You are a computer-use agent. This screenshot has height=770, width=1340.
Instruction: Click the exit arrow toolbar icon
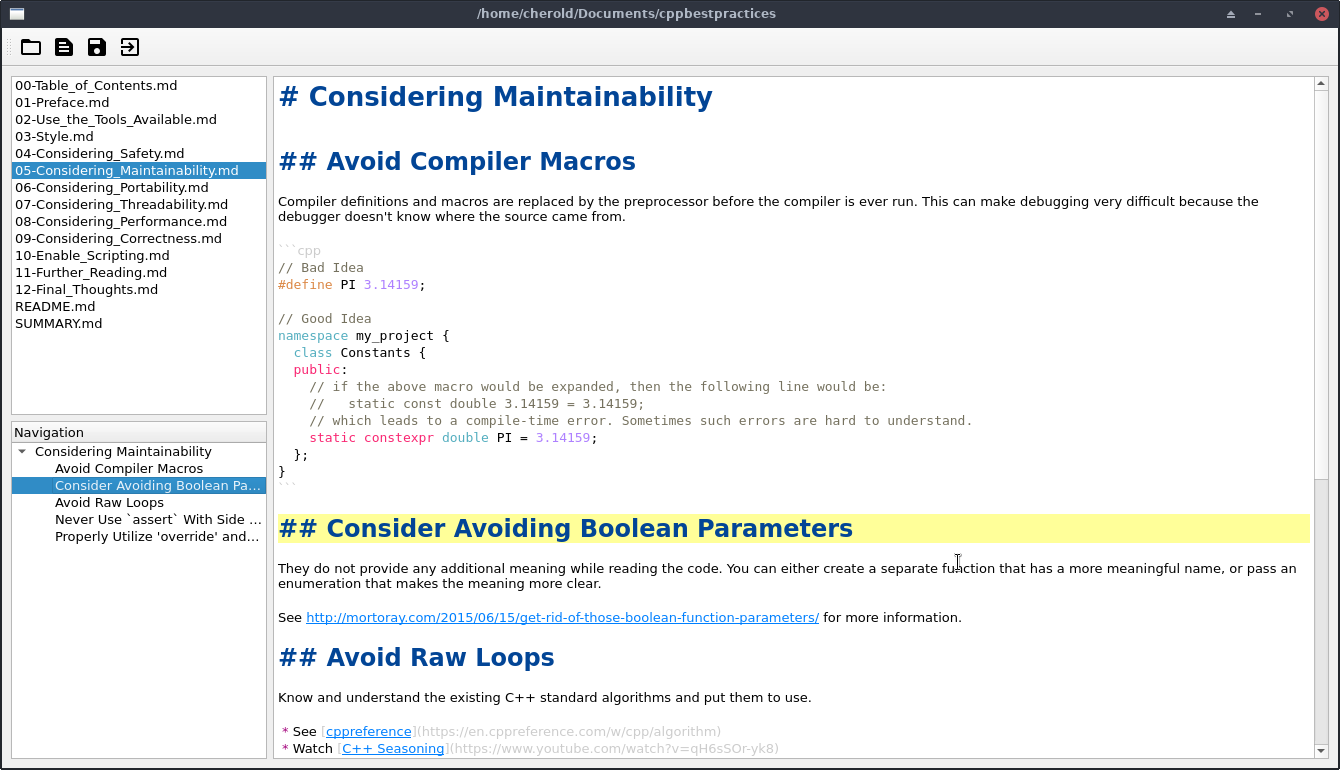click(x=130, y=47)
